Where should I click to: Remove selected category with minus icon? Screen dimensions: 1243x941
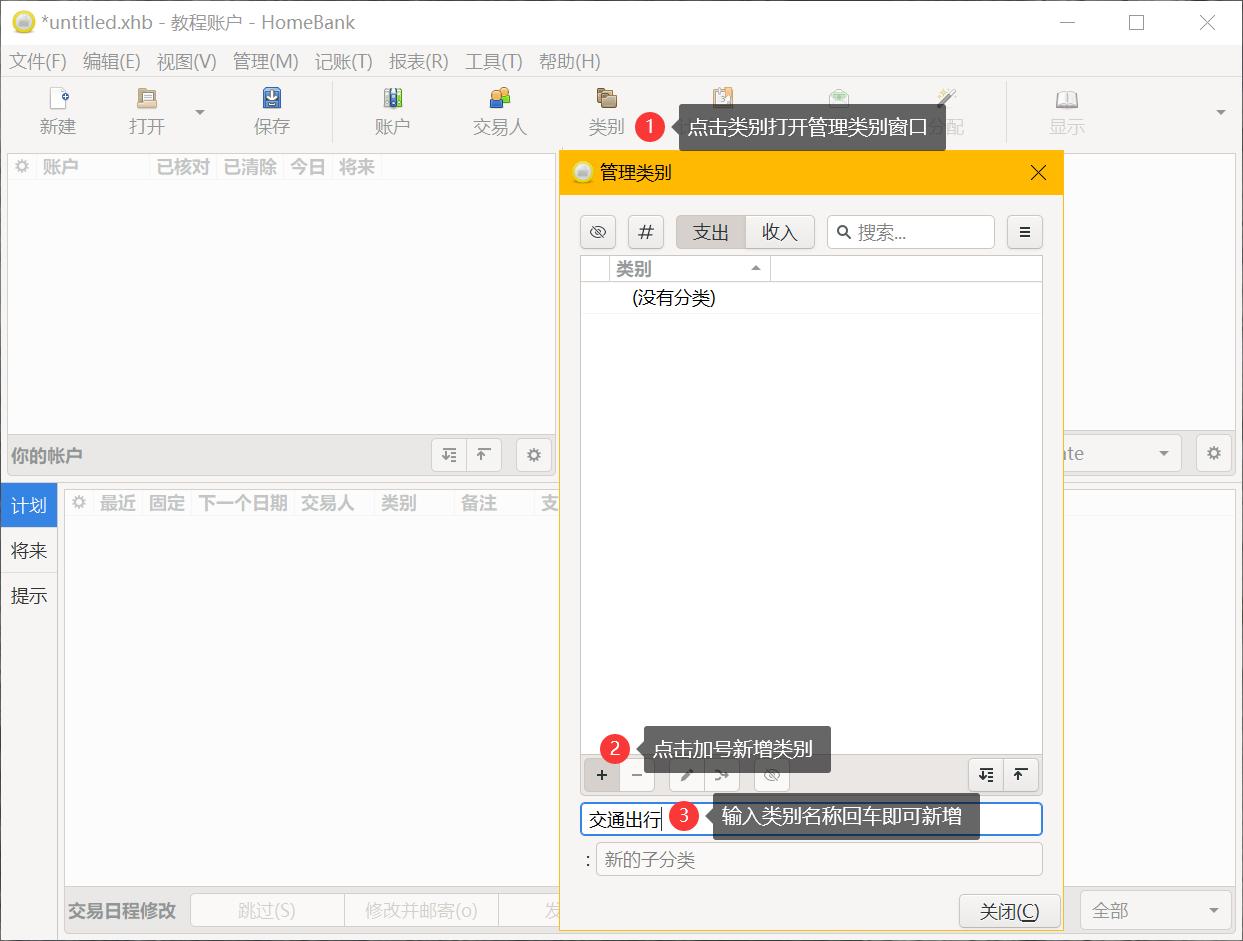[637, 775]
